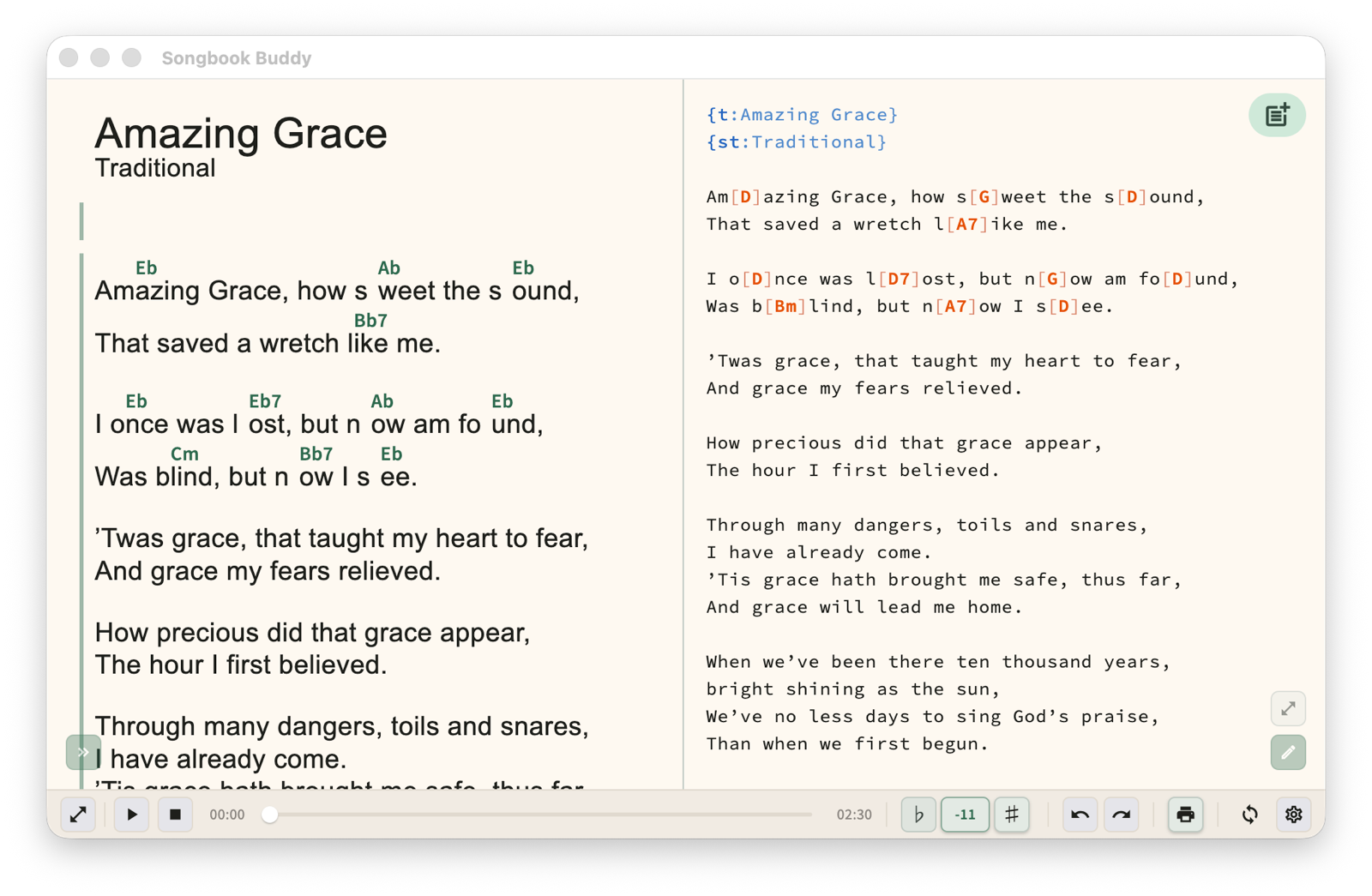
Task: Click the playback progress slider handle
Action: click(x=270, y=815)
